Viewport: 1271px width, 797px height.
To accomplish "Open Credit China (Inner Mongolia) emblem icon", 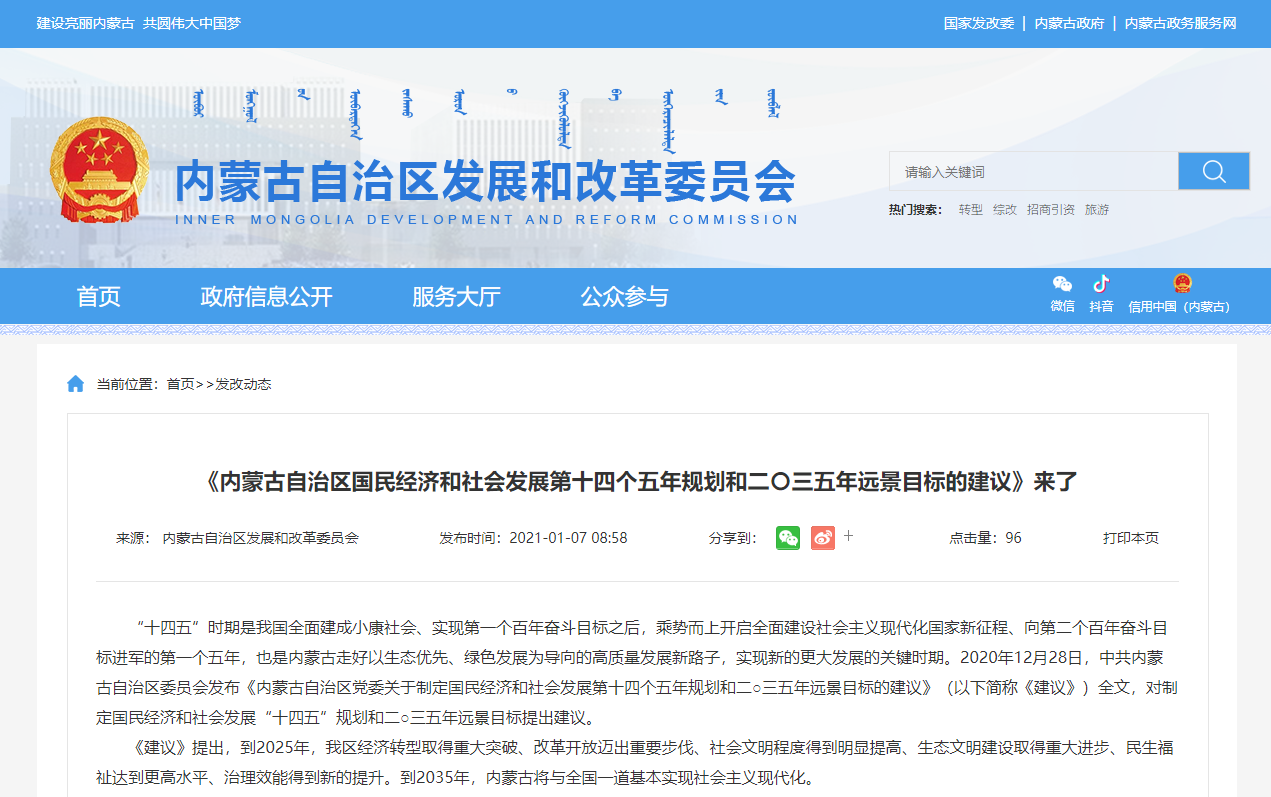I will pyautogui.click(x=1182, y=284).
